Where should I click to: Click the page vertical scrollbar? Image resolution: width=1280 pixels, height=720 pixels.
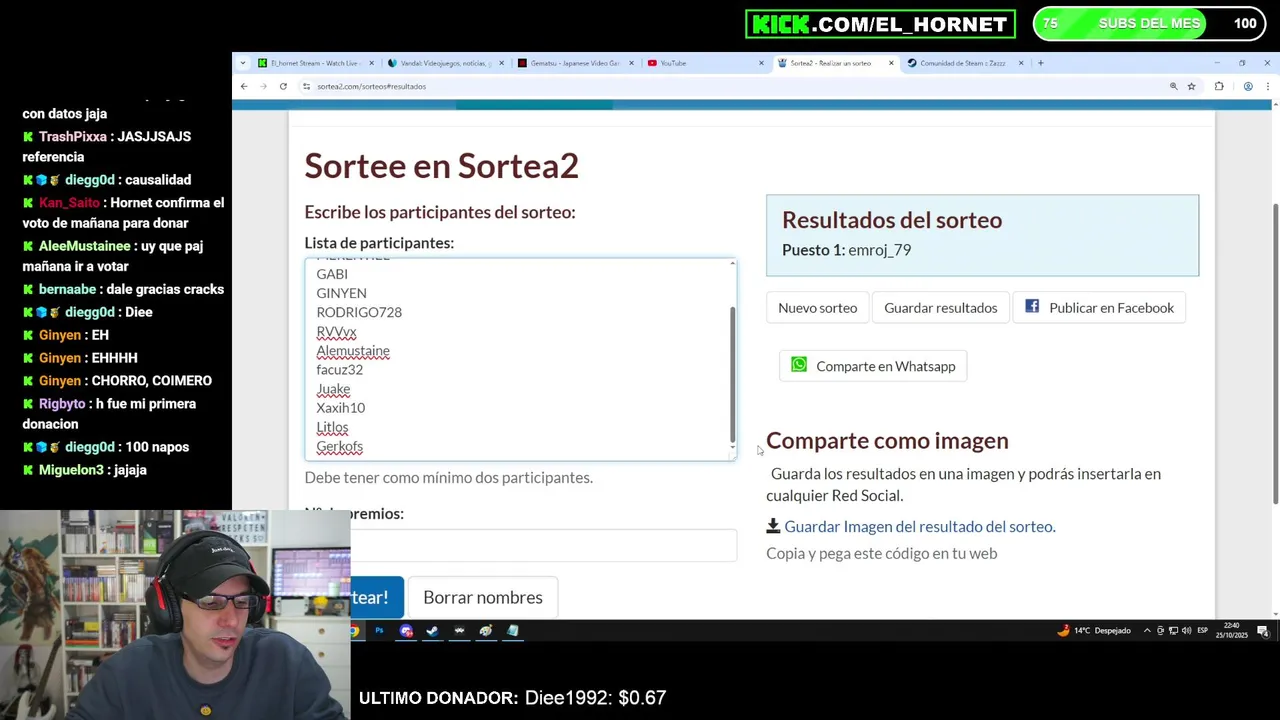pyautogui.click(x=1274, y=353)
